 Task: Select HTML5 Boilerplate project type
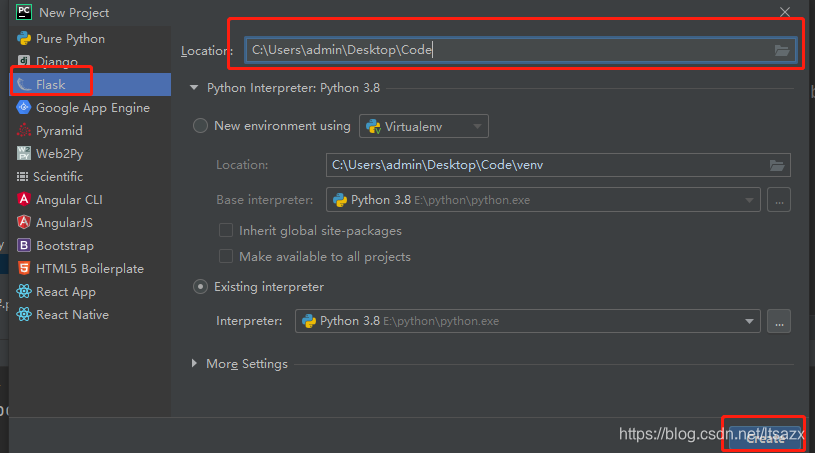(90, 269)
